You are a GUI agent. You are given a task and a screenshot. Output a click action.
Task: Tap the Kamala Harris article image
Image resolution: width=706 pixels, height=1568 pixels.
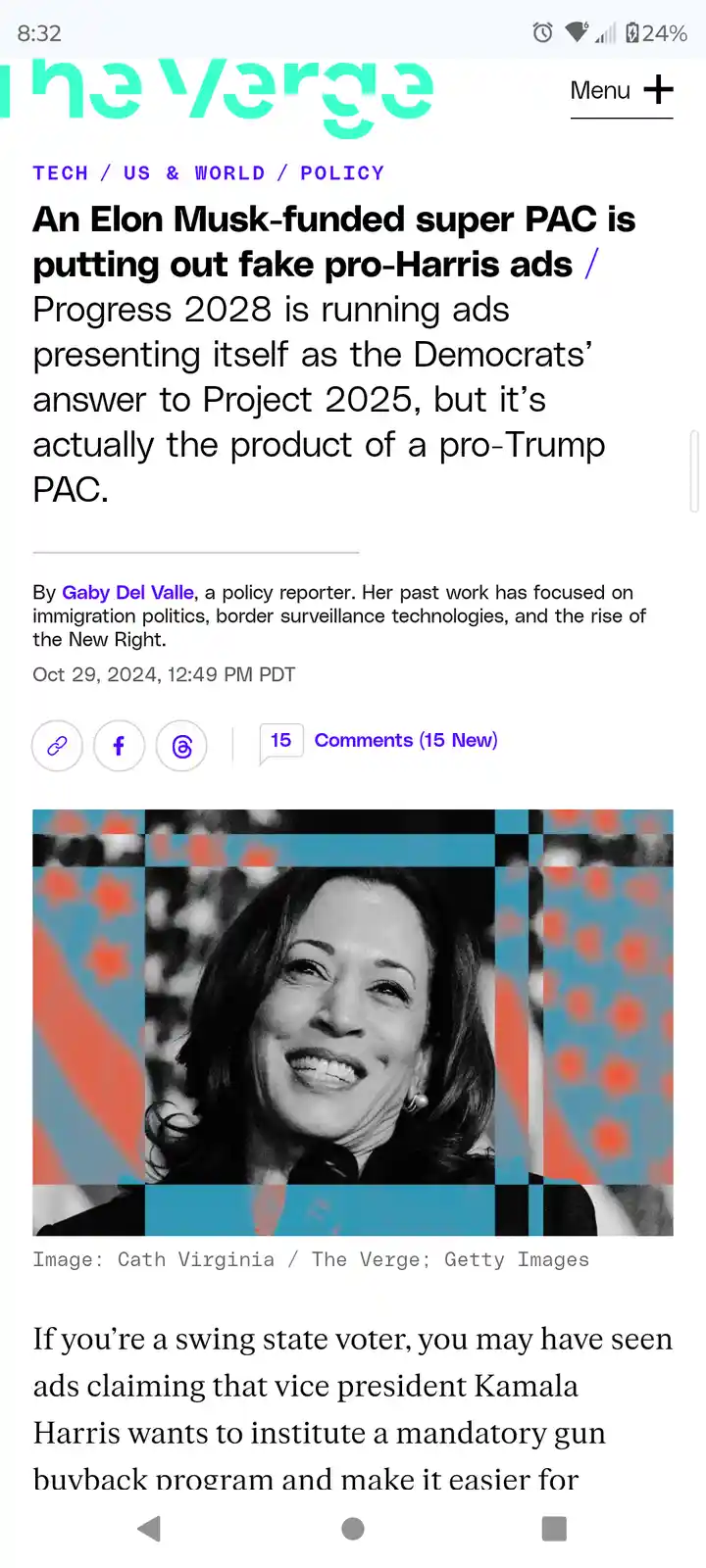click(x=353, y=1022)
